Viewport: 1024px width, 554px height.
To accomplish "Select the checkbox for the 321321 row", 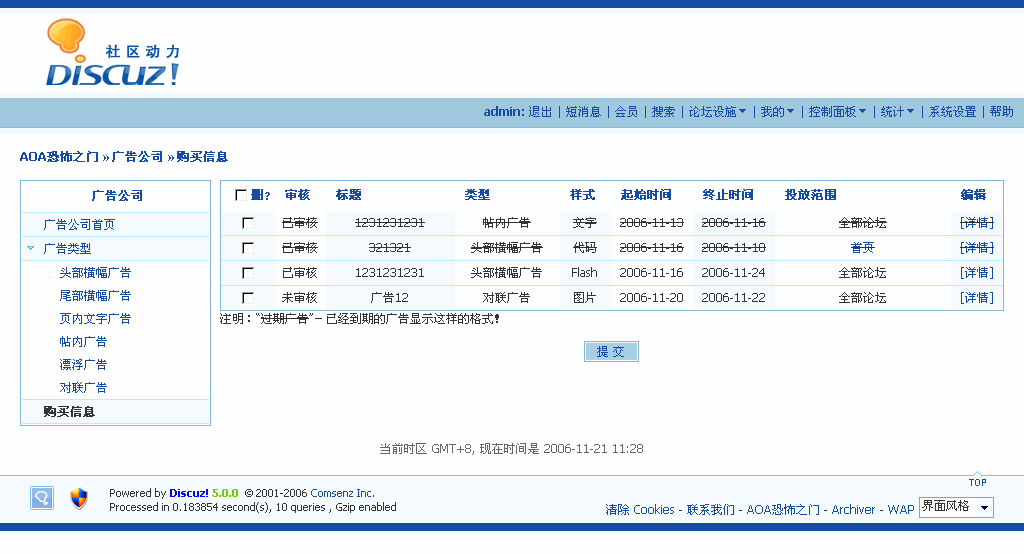I will pyautogui.click(x=248, y=248).
